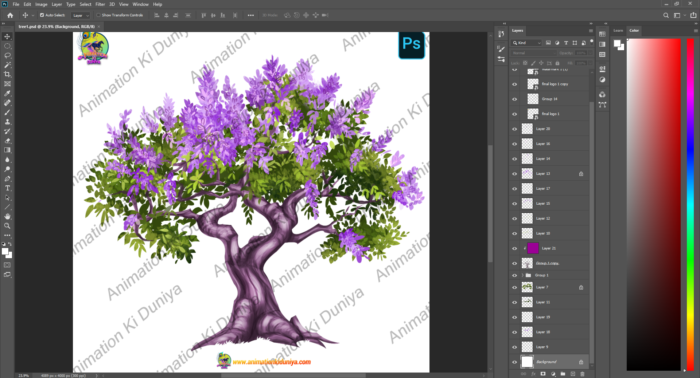Click the purple Layer 21 thumbnail
This screenshot has height=378, width=700.
[533, 248]
